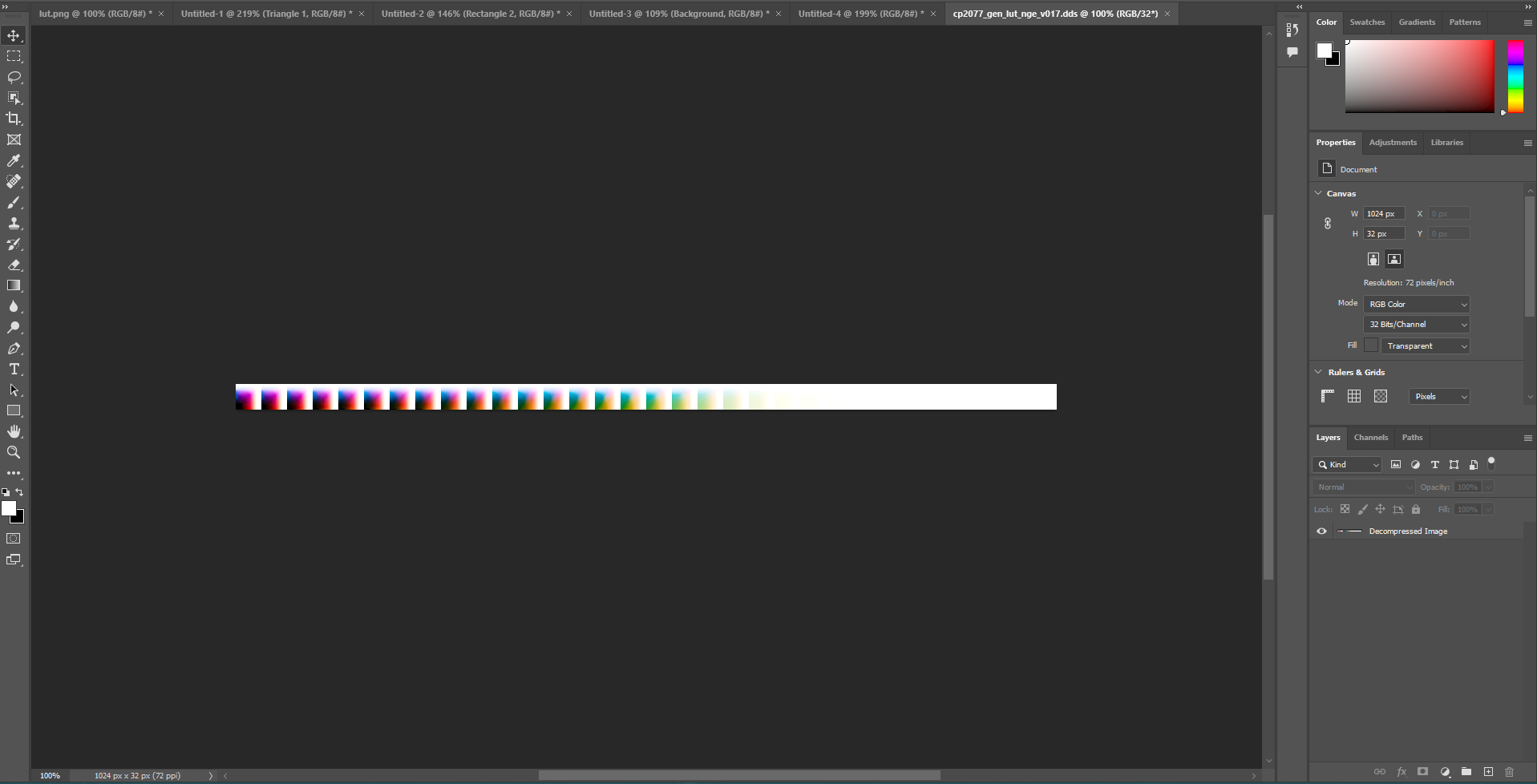Switch to the Channels tab

[1370, 438]
